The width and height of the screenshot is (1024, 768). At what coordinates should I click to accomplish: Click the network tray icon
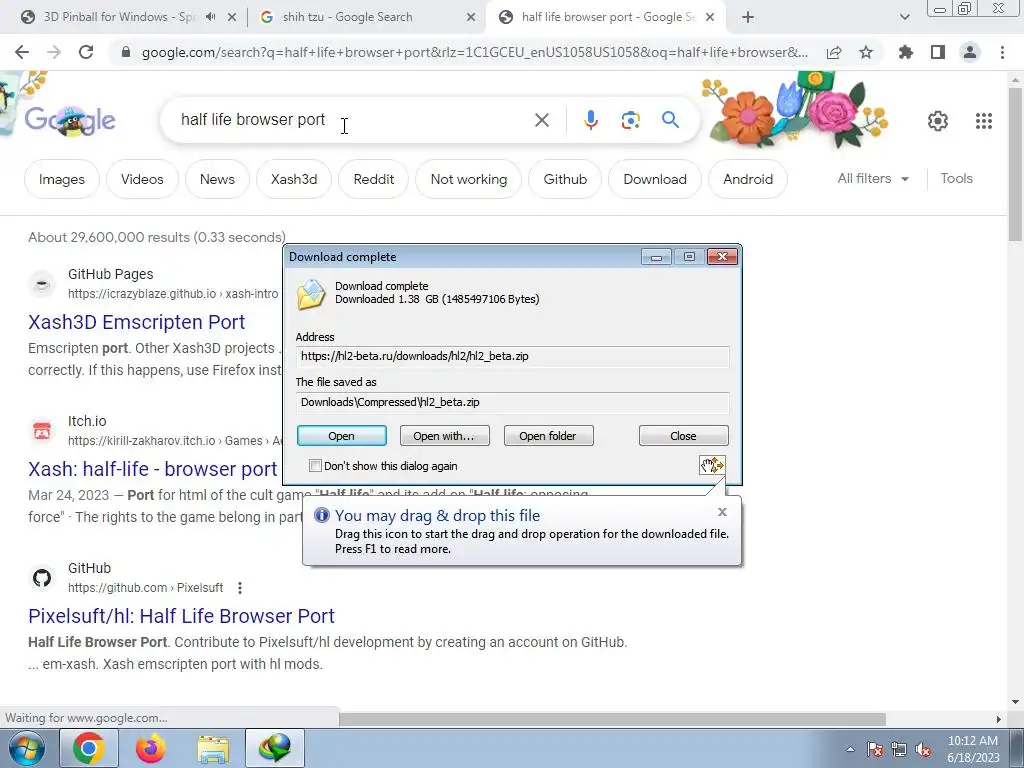pos(899,750)
